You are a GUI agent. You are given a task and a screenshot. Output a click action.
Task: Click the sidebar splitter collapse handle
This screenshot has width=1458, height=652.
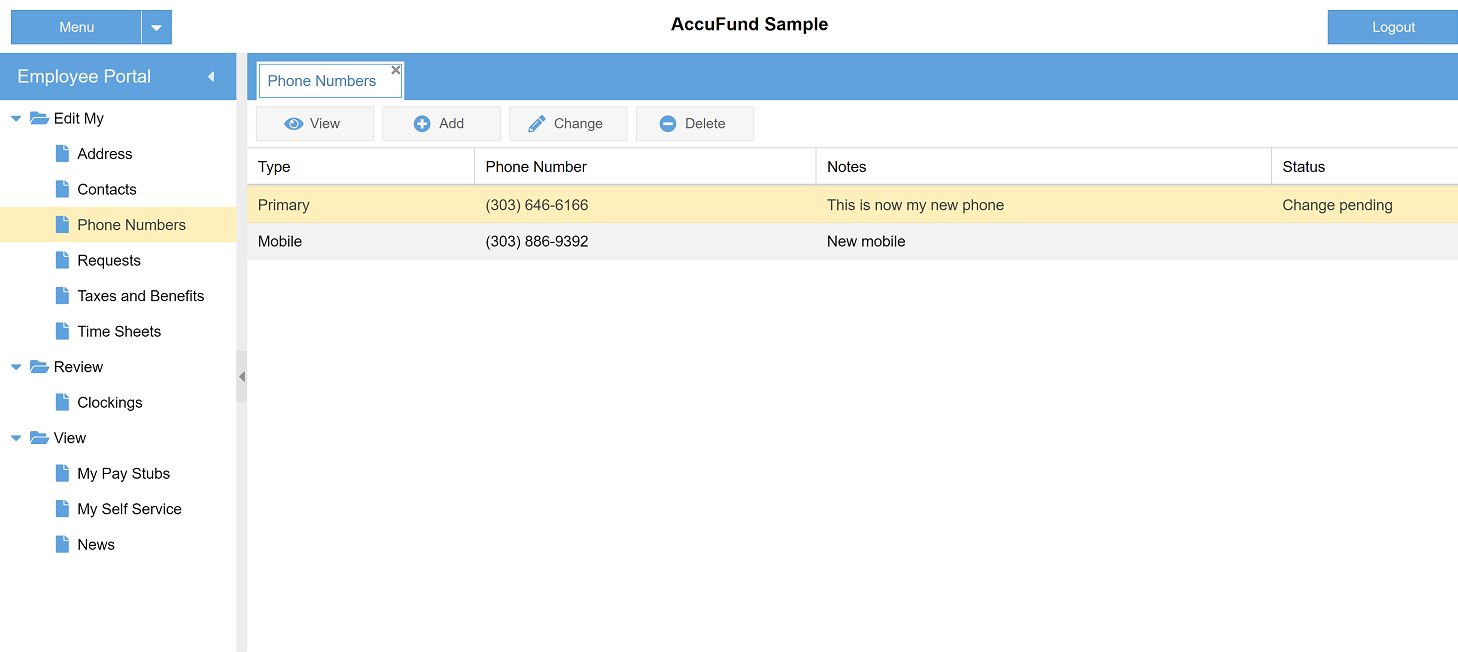[241, 377]
